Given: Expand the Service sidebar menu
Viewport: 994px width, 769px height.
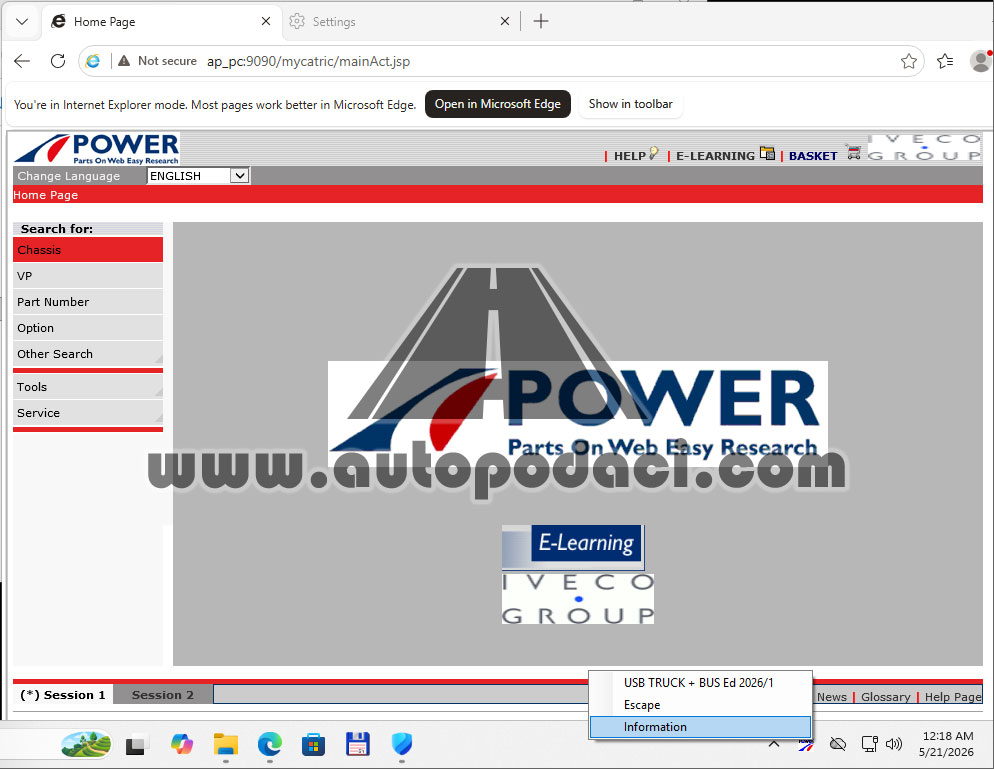Looking at the screenshot, I should (x=87, y=413).
